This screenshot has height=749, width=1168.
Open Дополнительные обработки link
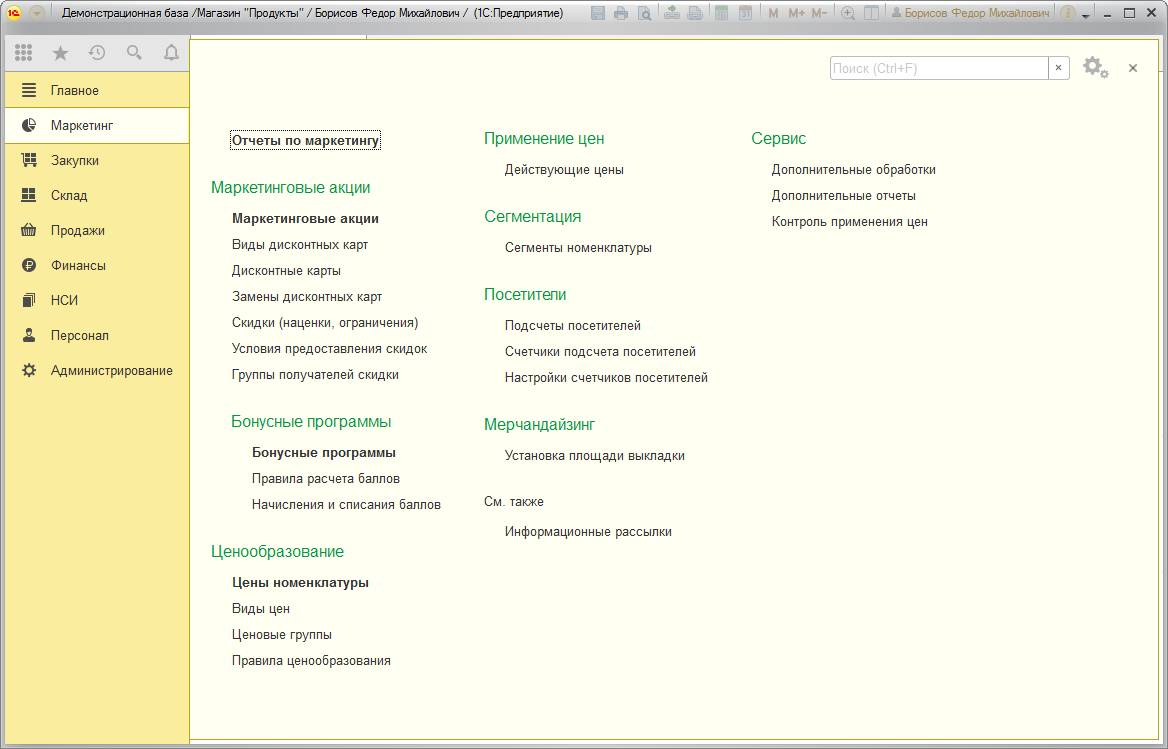tap(854, 170)
